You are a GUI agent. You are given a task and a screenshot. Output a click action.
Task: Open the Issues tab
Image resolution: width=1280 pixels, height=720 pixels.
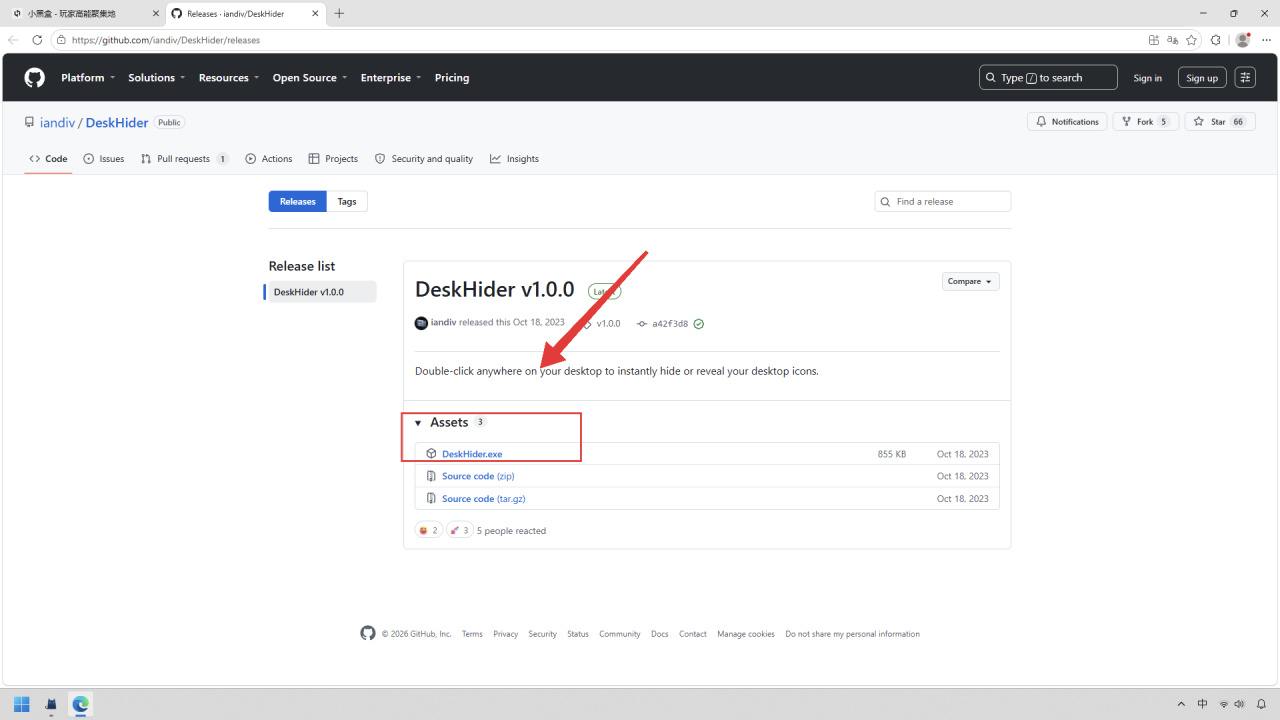104,159
